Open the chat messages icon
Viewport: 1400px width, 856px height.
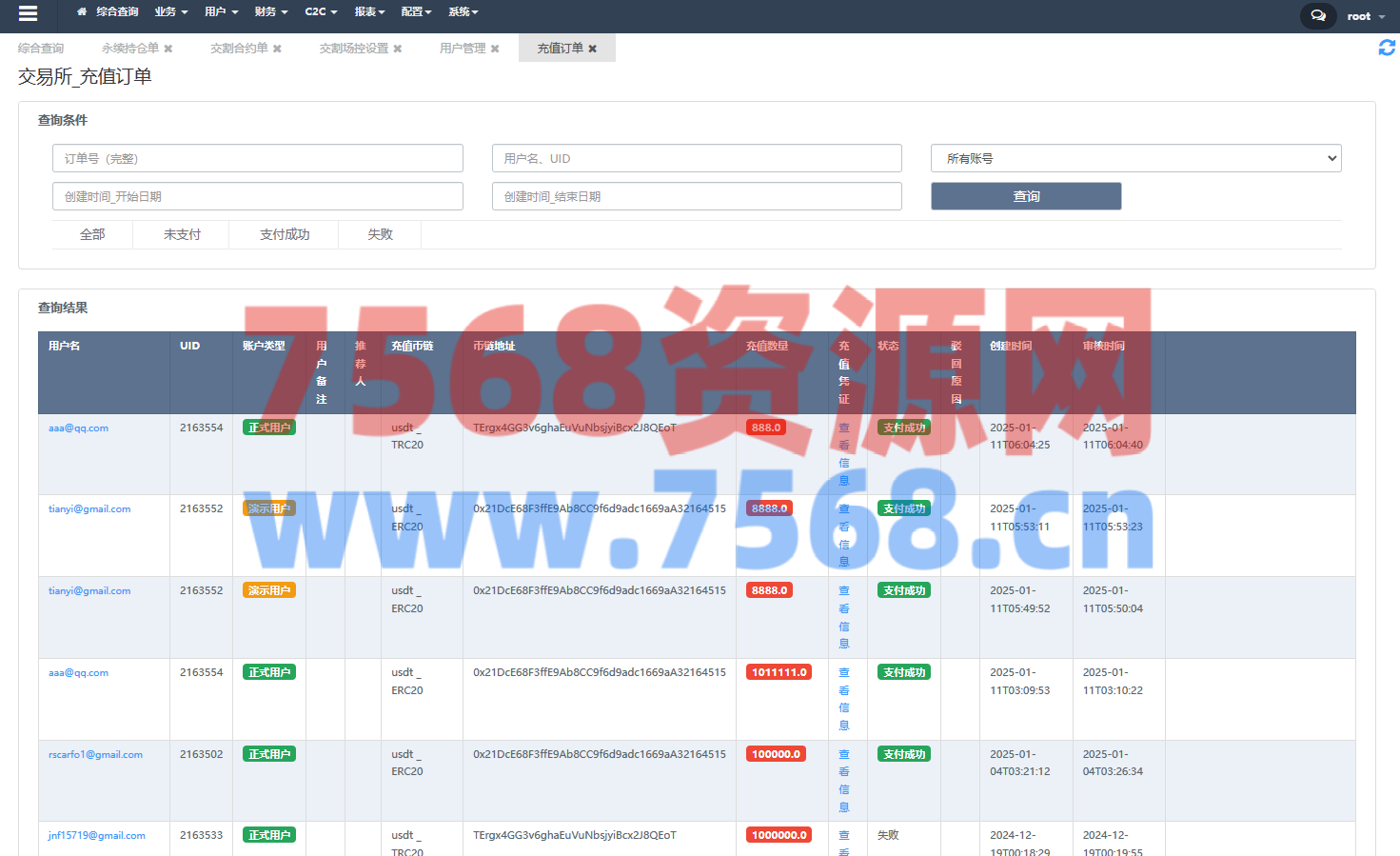pos(1317,16)
